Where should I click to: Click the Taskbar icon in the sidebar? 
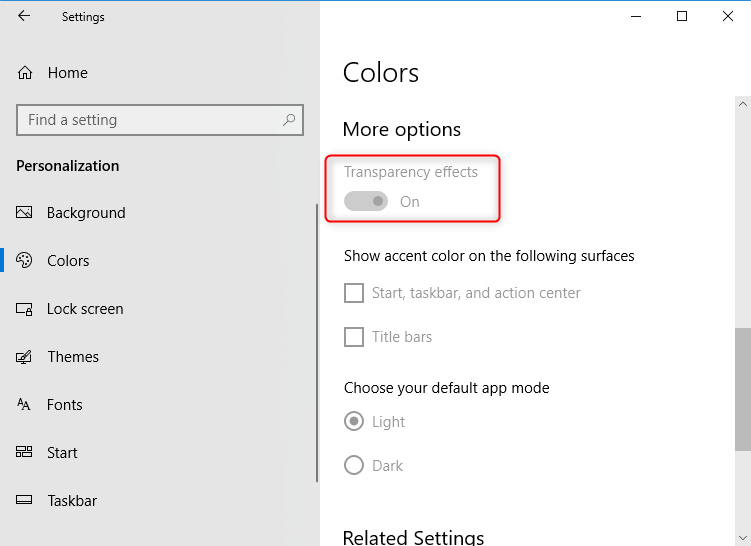coord(25,501)
